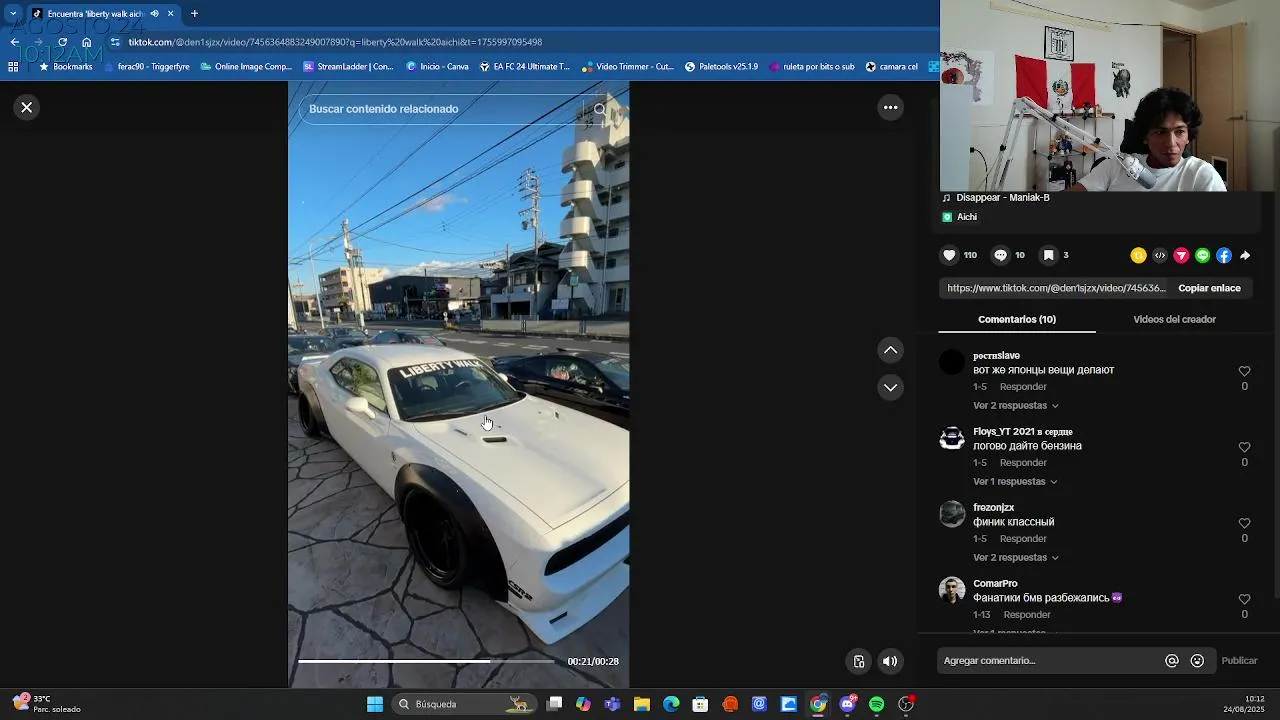1280x720 pixels.
Task: Open the Video Trimmer bookmark
Action: tap(627, 67)
